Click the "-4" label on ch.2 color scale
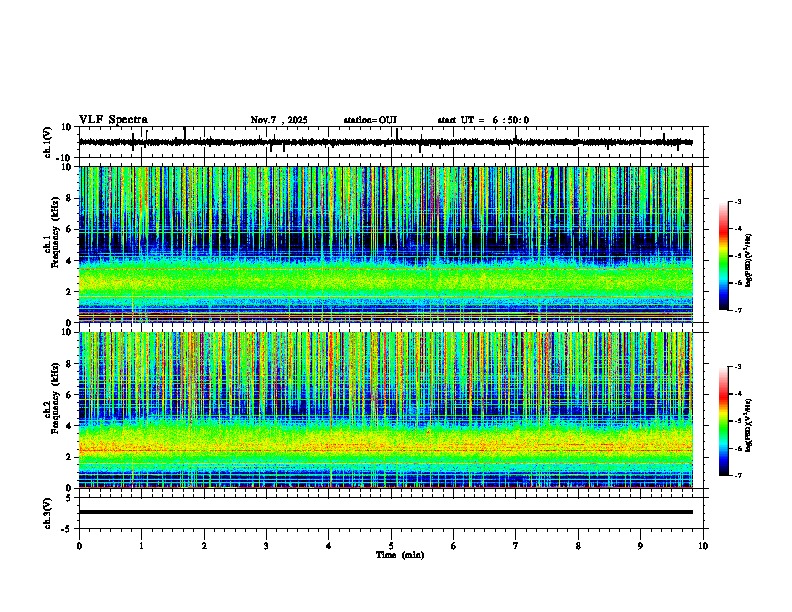This screenshot has height=612, width=792. point(737,394)
